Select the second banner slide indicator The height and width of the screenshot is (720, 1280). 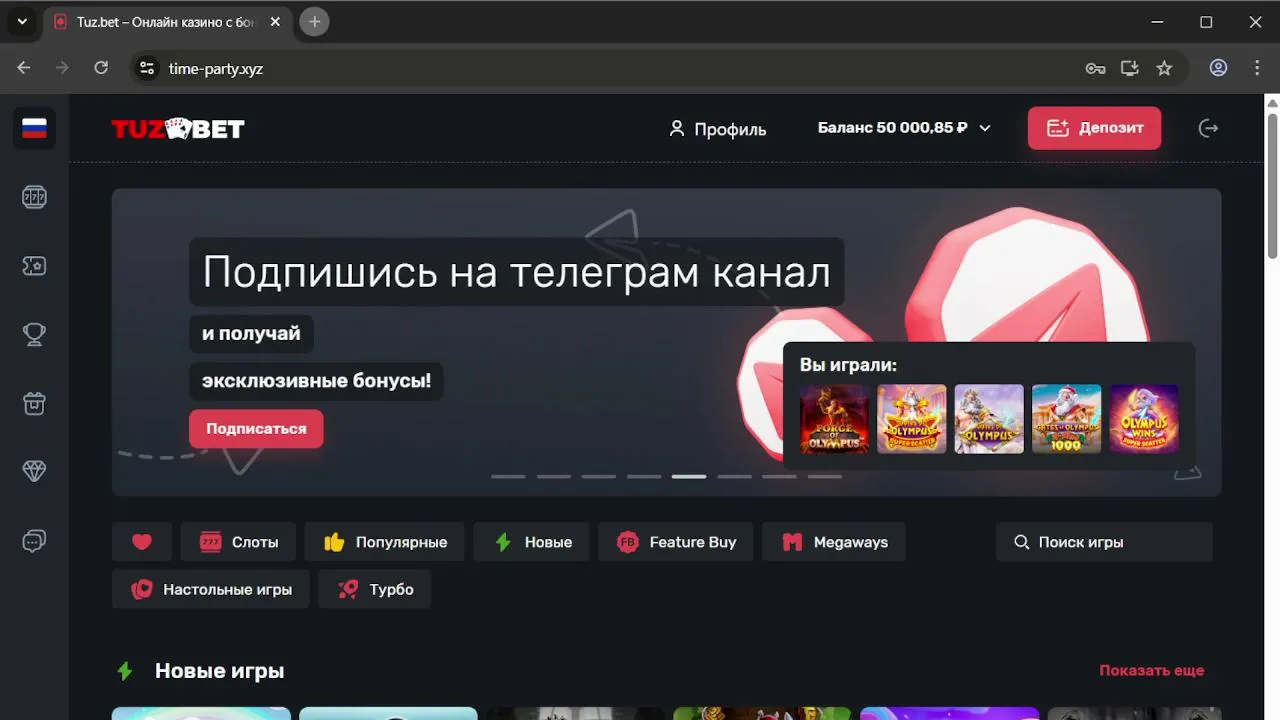[553, 477]
